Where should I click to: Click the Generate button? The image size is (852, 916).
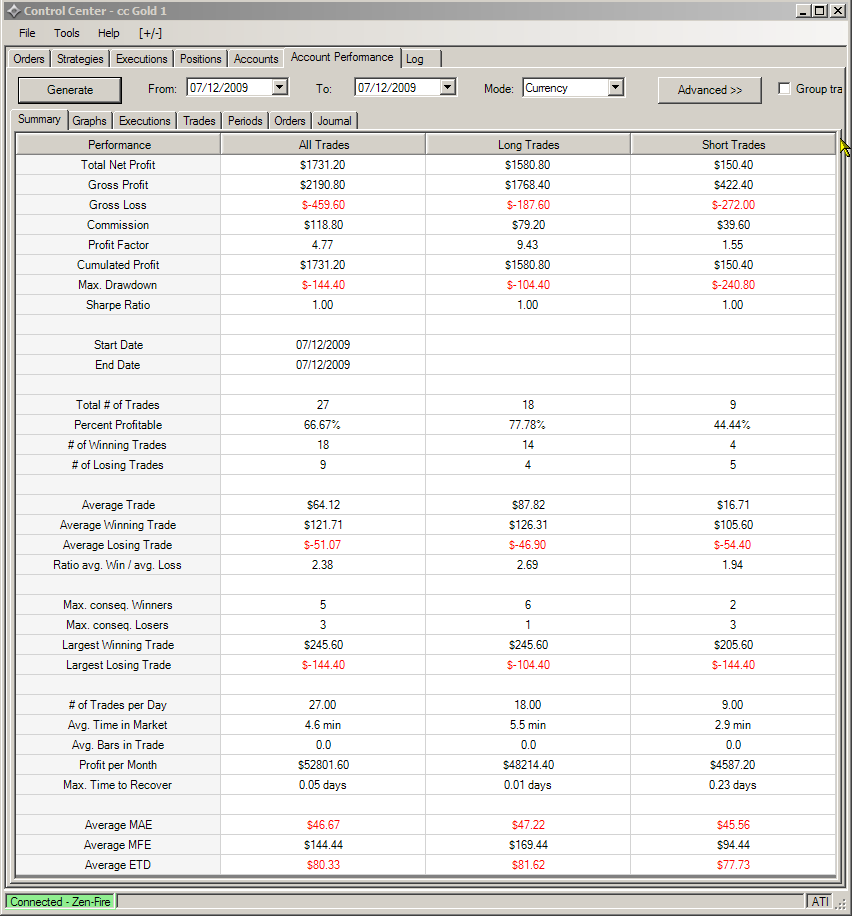point(70,90)
